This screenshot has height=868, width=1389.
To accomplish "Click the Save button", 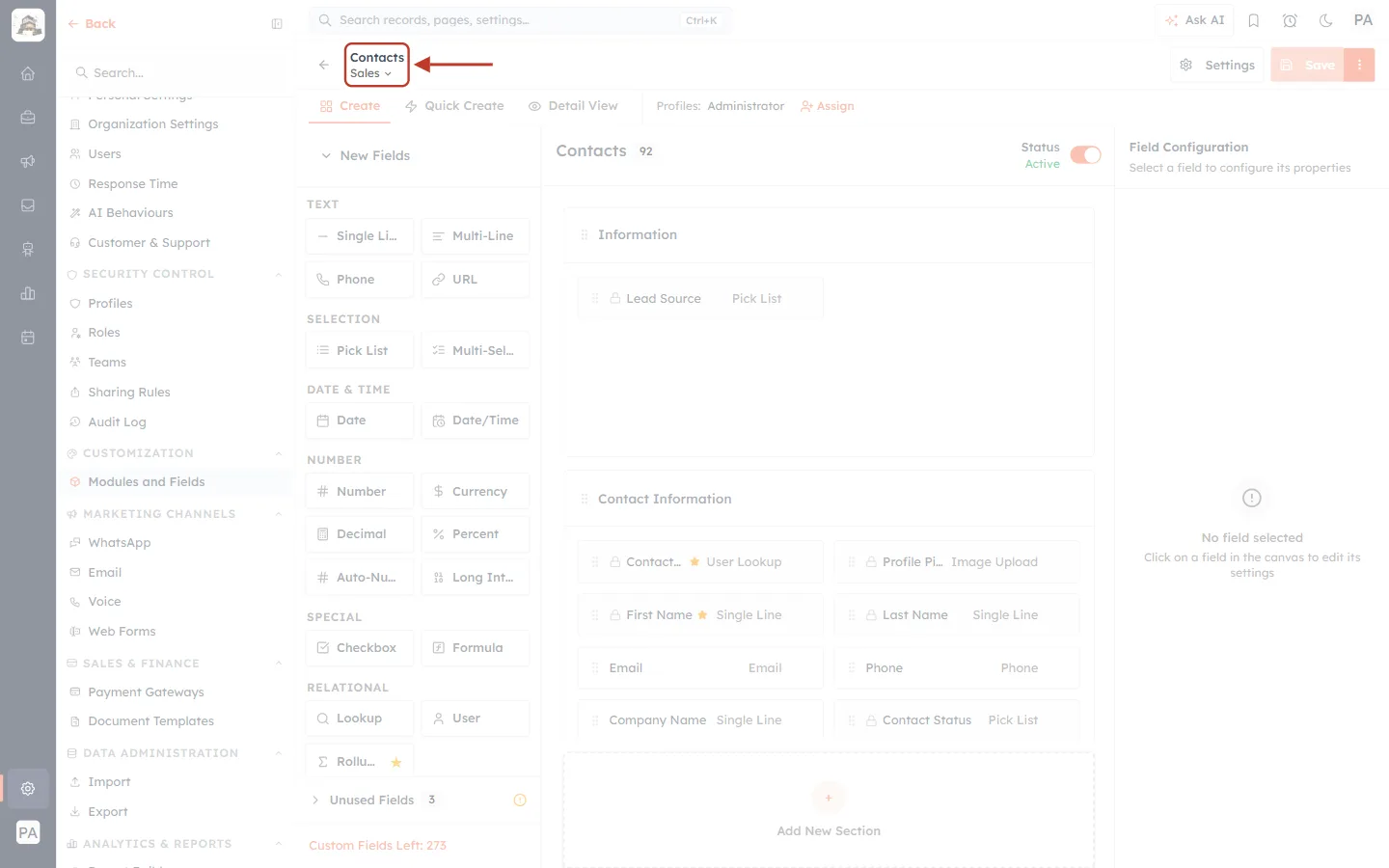I will (x=1307, y=65).
